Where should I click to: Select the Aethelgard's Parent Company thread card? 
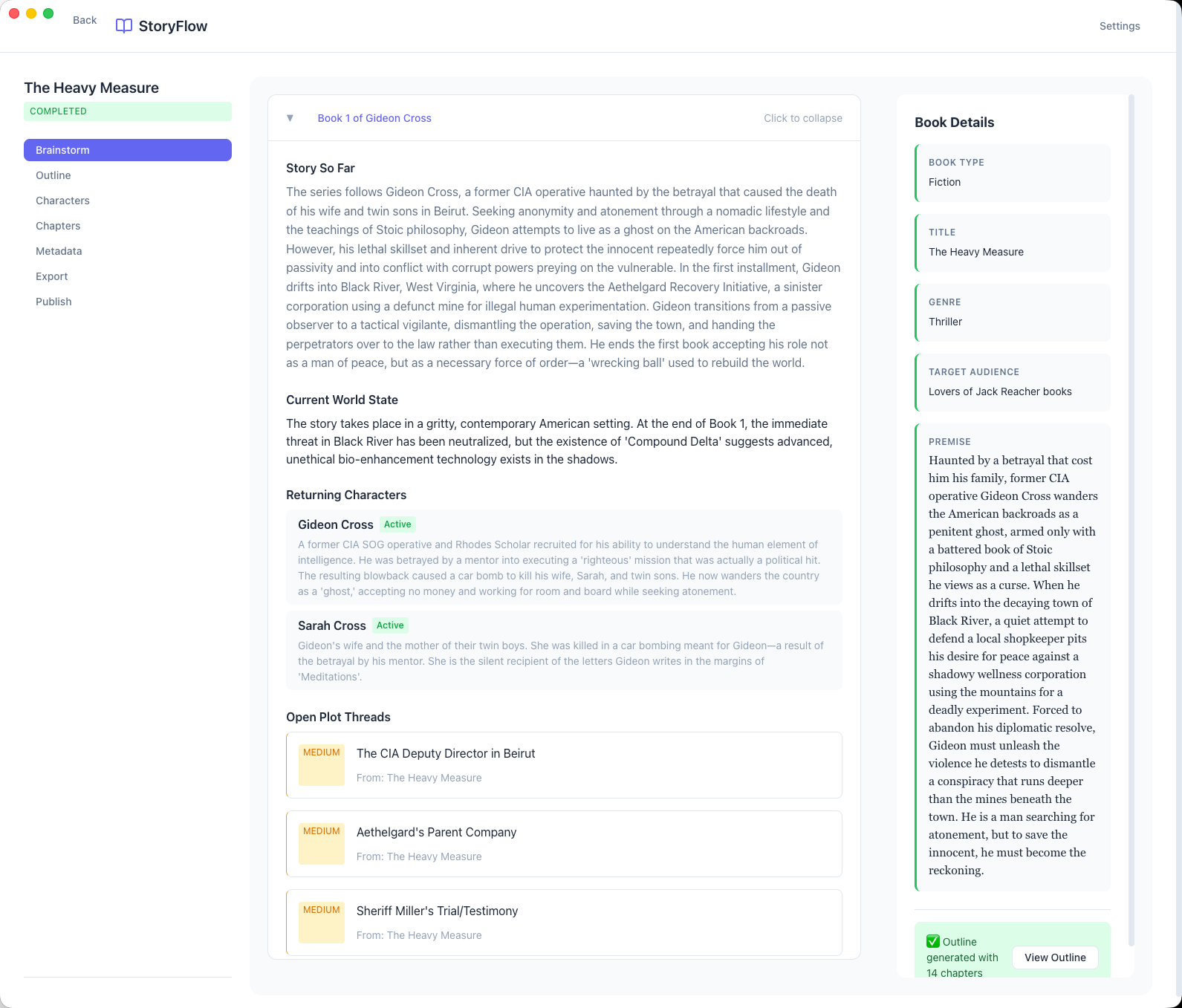point(564,844)
